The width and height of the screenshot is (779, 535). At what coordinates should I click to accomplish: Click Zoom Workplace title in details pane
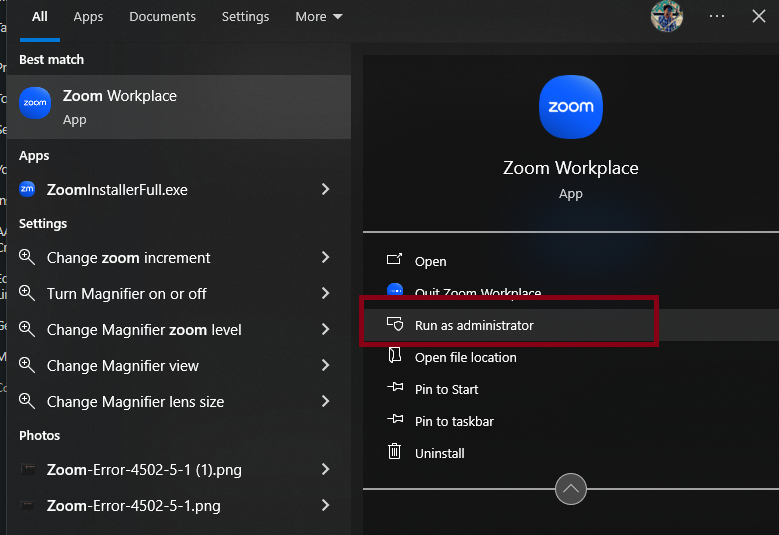point(570,168)
